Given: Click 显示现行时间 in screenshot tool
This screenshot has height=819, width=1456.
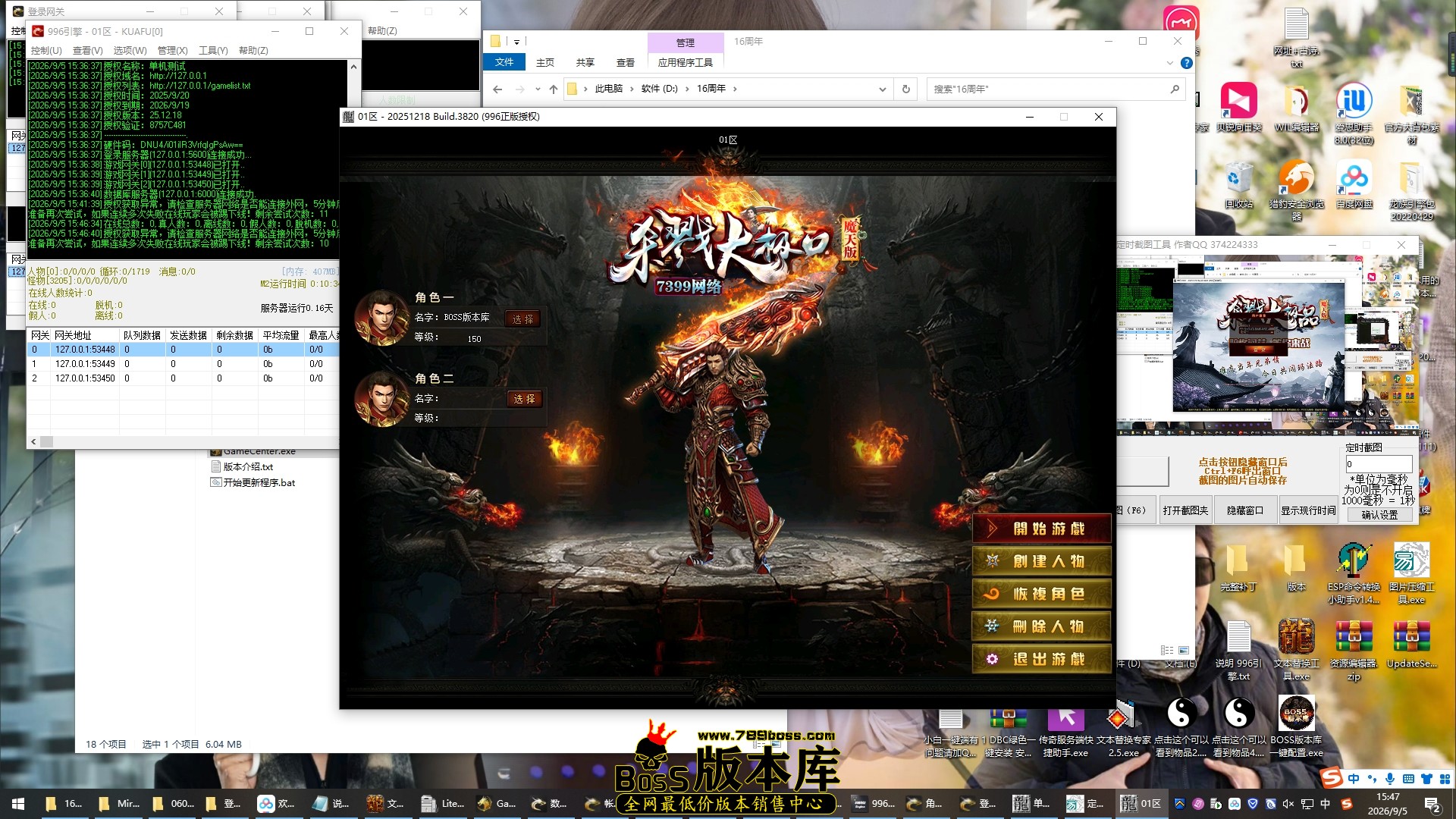Looking at the screenshot, I should pyautogui.click(x=1308, y=510).
